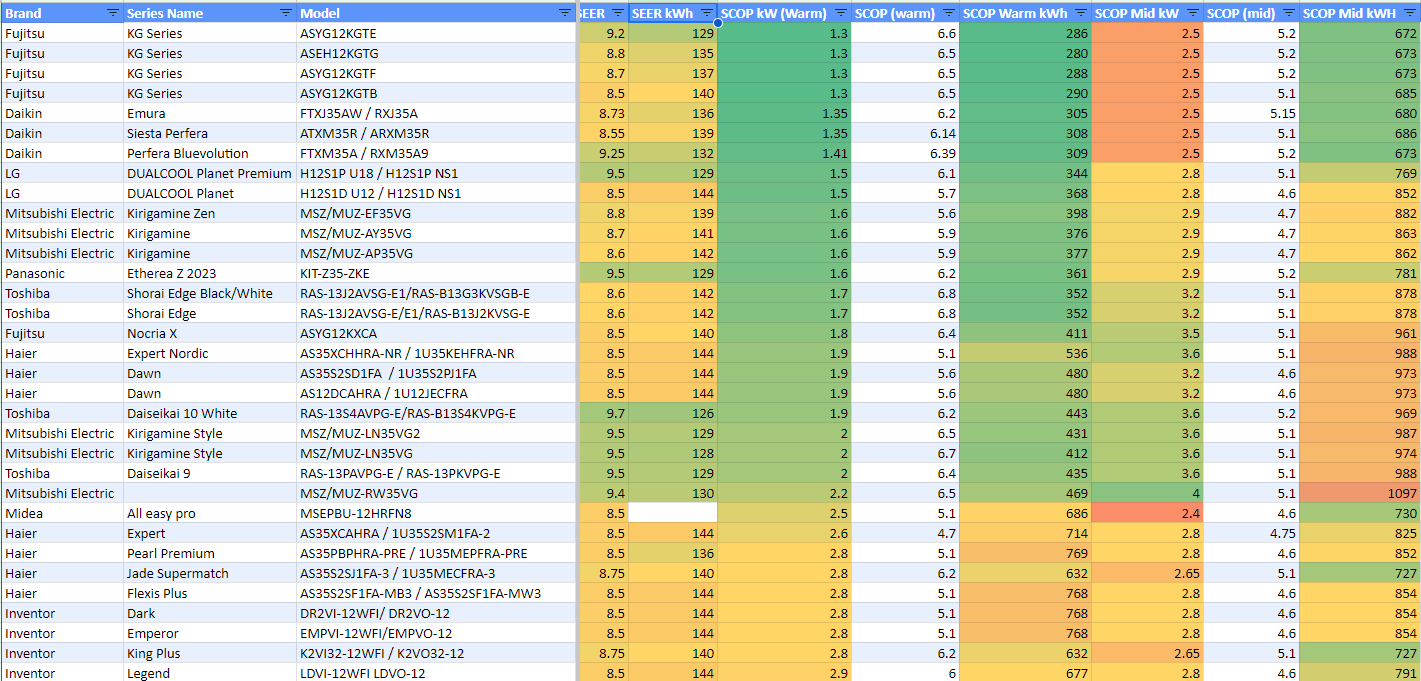Select model cell MSZ/MUZ-AY35VG
1421x681 pixels.
tap(436, 233)
